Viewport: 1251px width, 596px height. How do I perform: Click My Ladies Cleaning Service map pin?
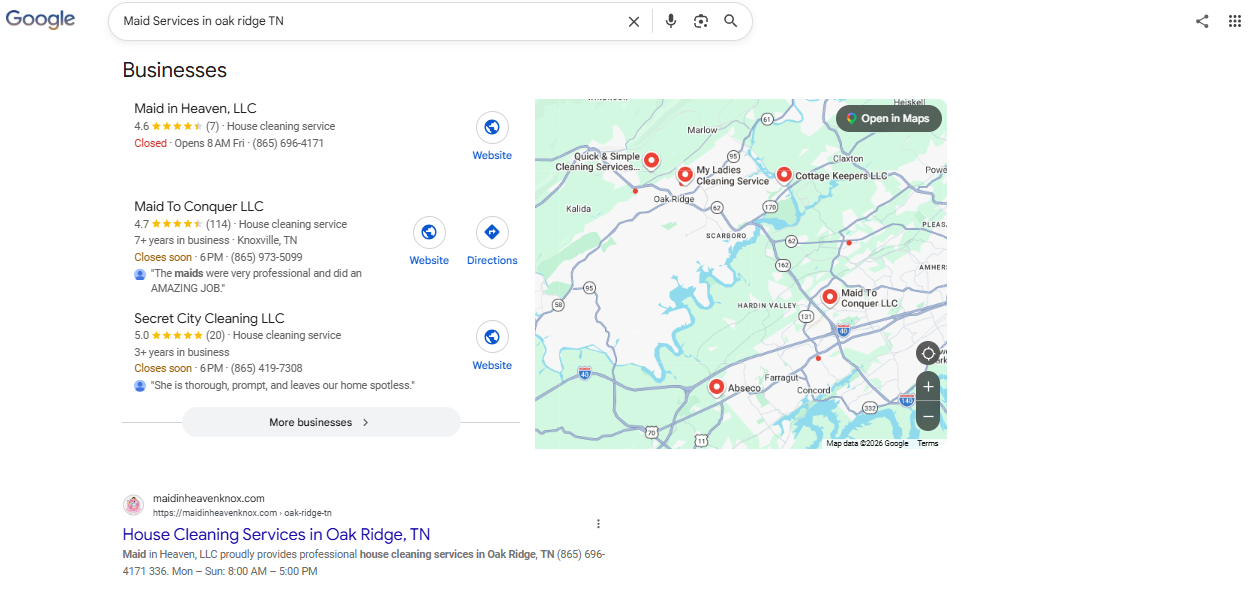[x=685, y=175]
